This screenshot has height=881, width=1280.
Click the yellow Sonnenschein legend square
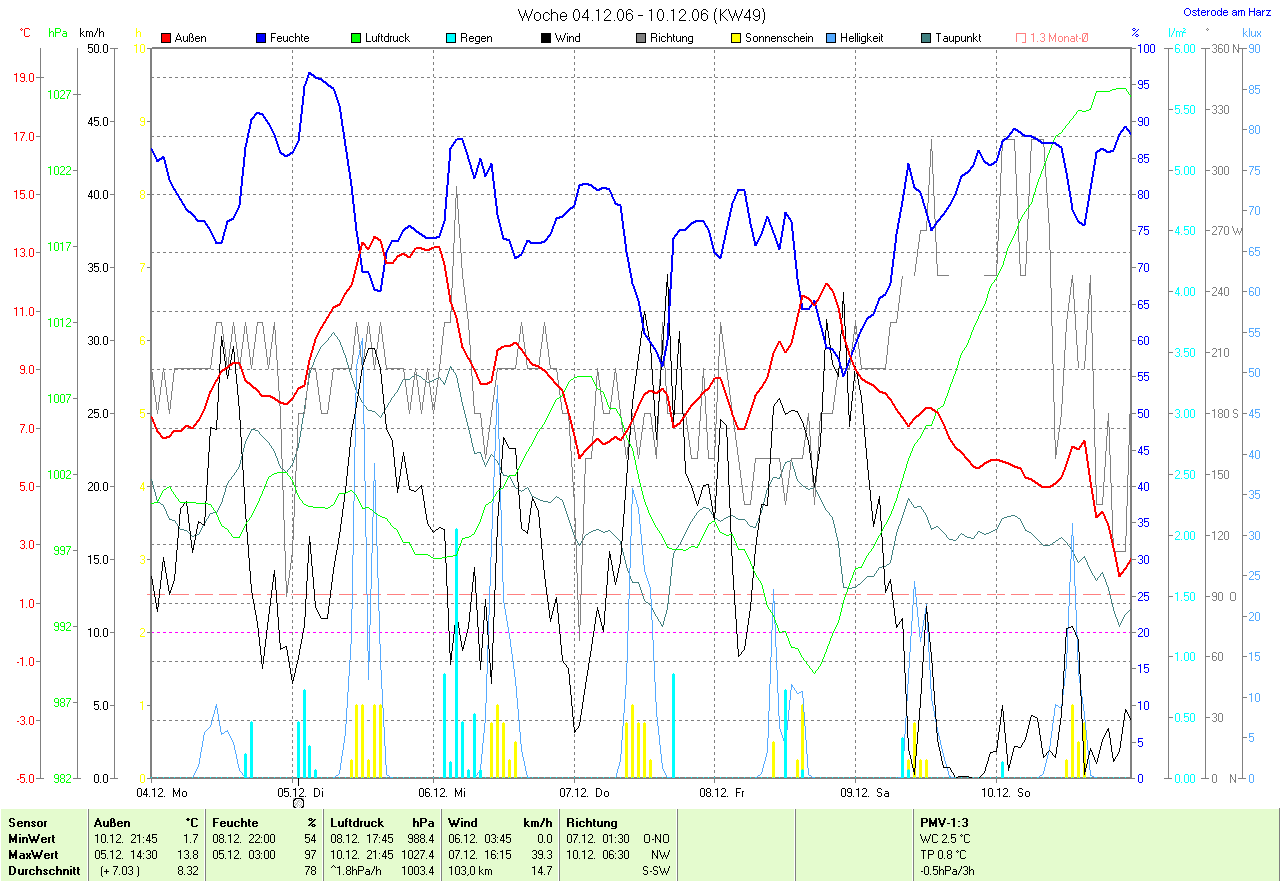736,38
